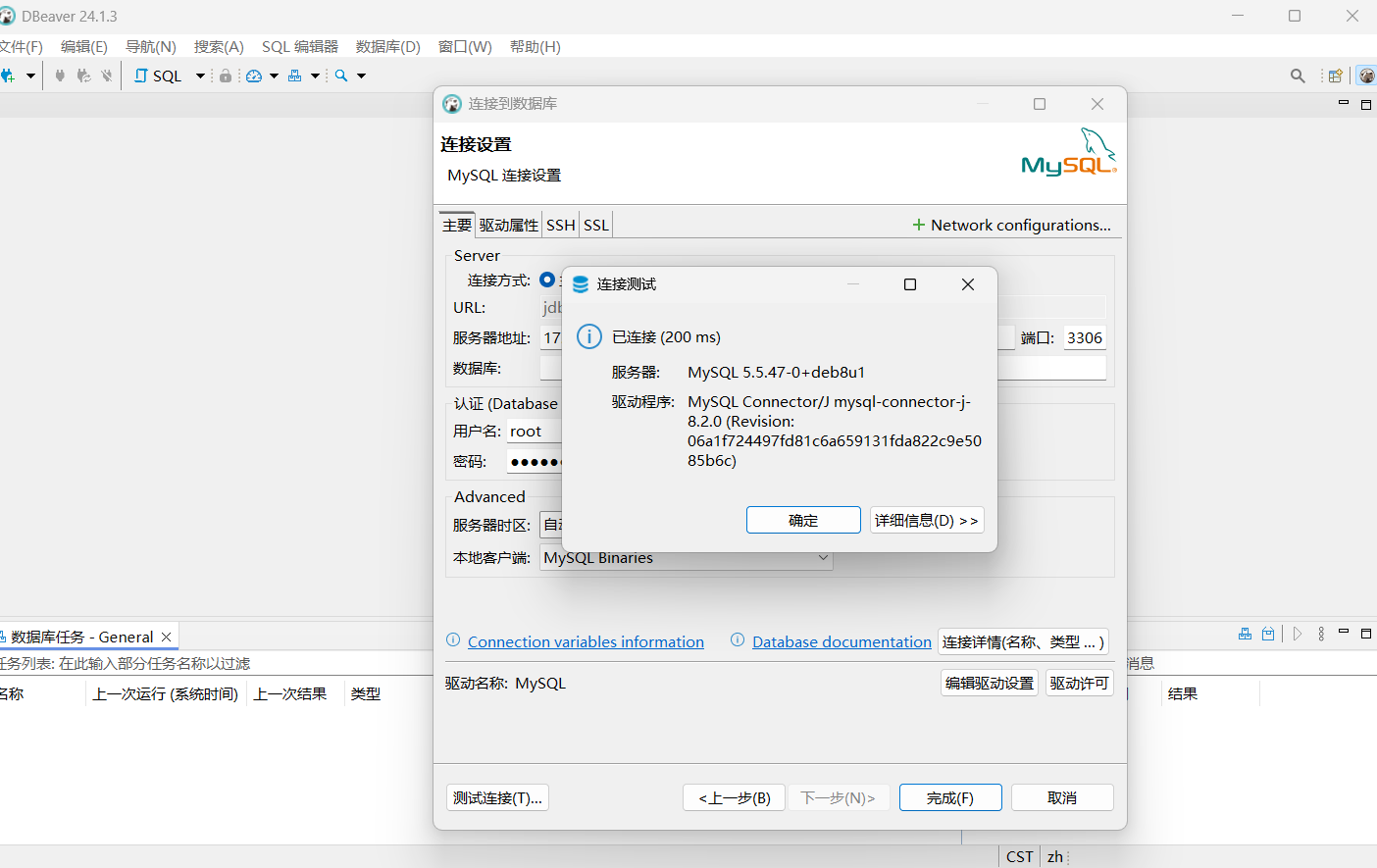Screen dimensions: 1377x868
Task: Click the 用户名 field containing root
Action: click(x=535, y=431)
